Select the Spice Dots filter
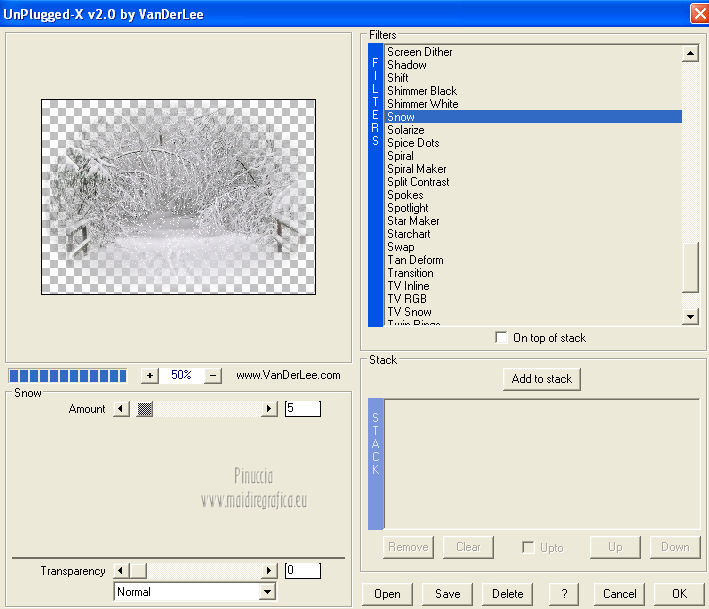The height and width of the screenshot is (609, 709). click(533, 143)
